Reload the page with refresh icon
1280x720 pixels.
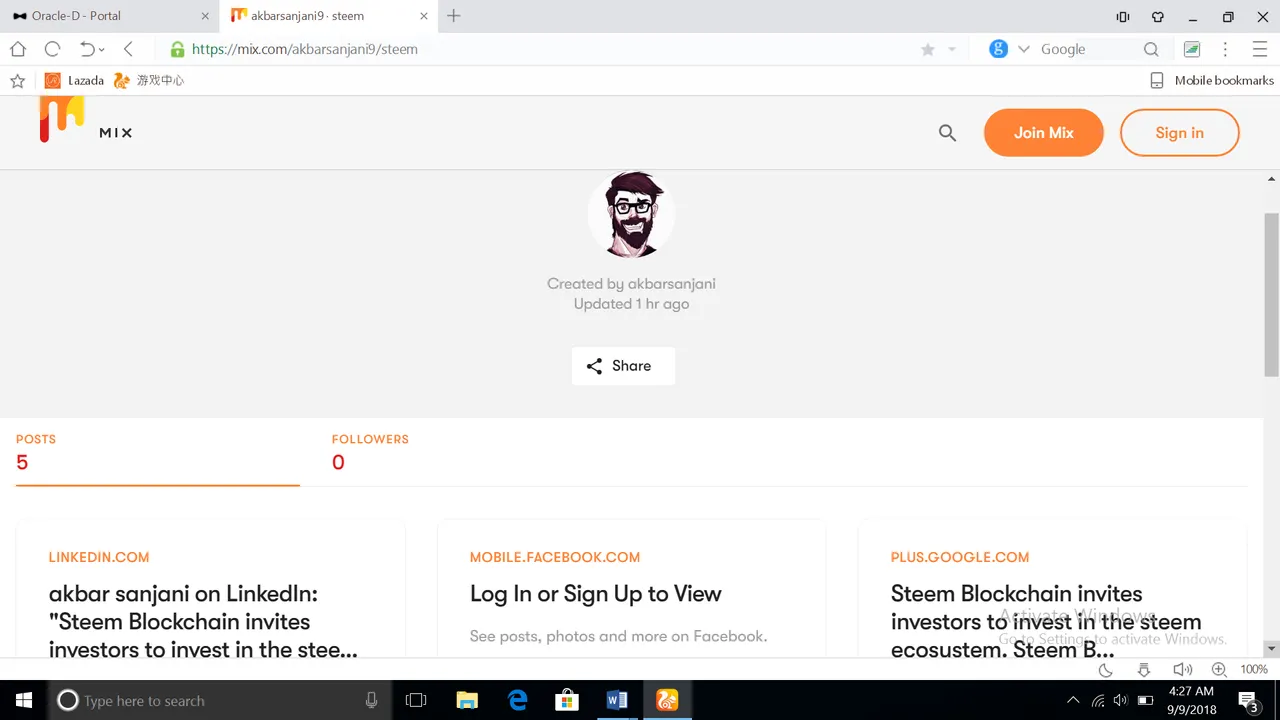click(x=52, y=49)
